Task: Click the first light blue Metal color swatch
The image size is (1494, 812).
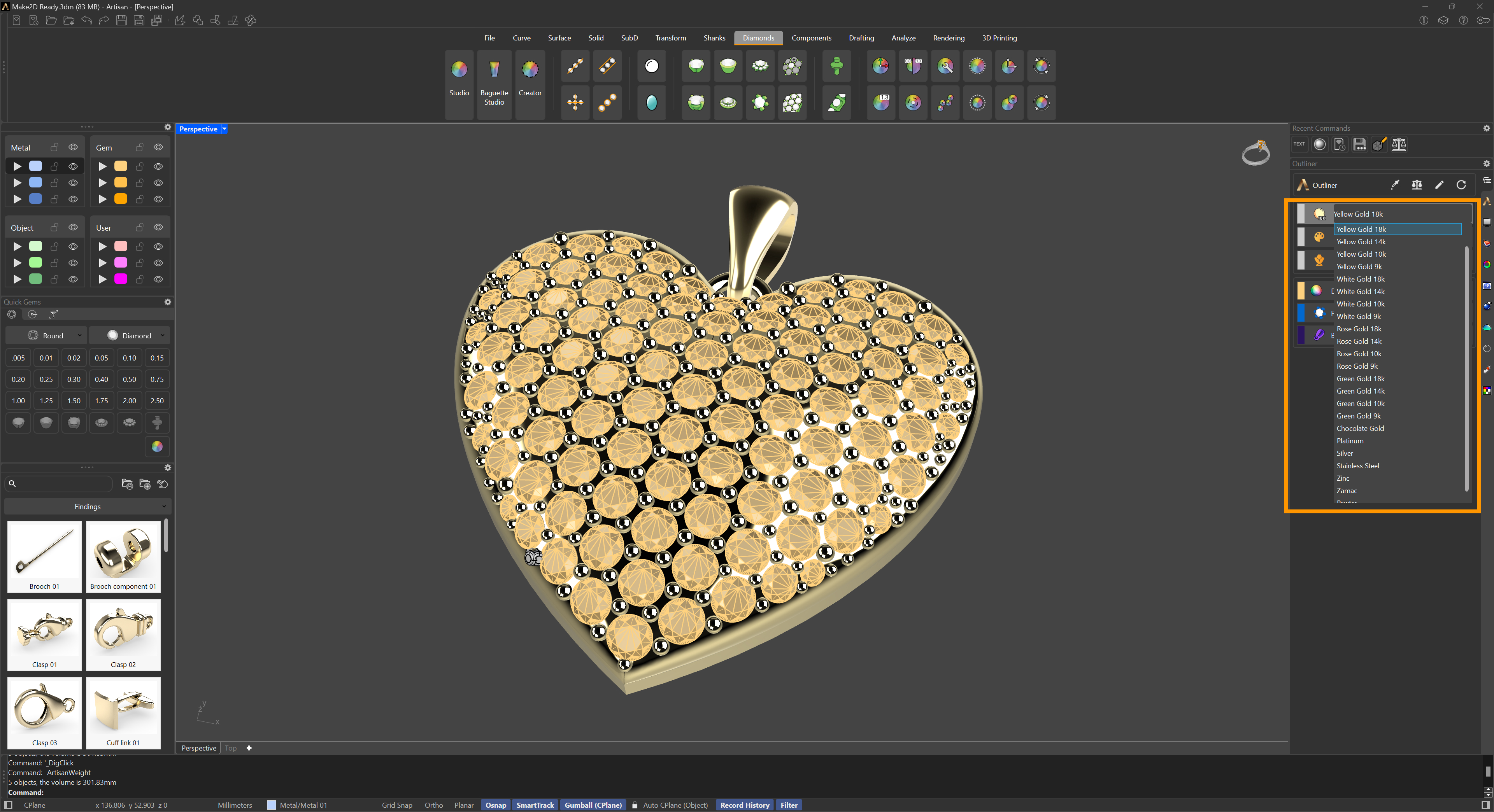Action: click(35, 166)
